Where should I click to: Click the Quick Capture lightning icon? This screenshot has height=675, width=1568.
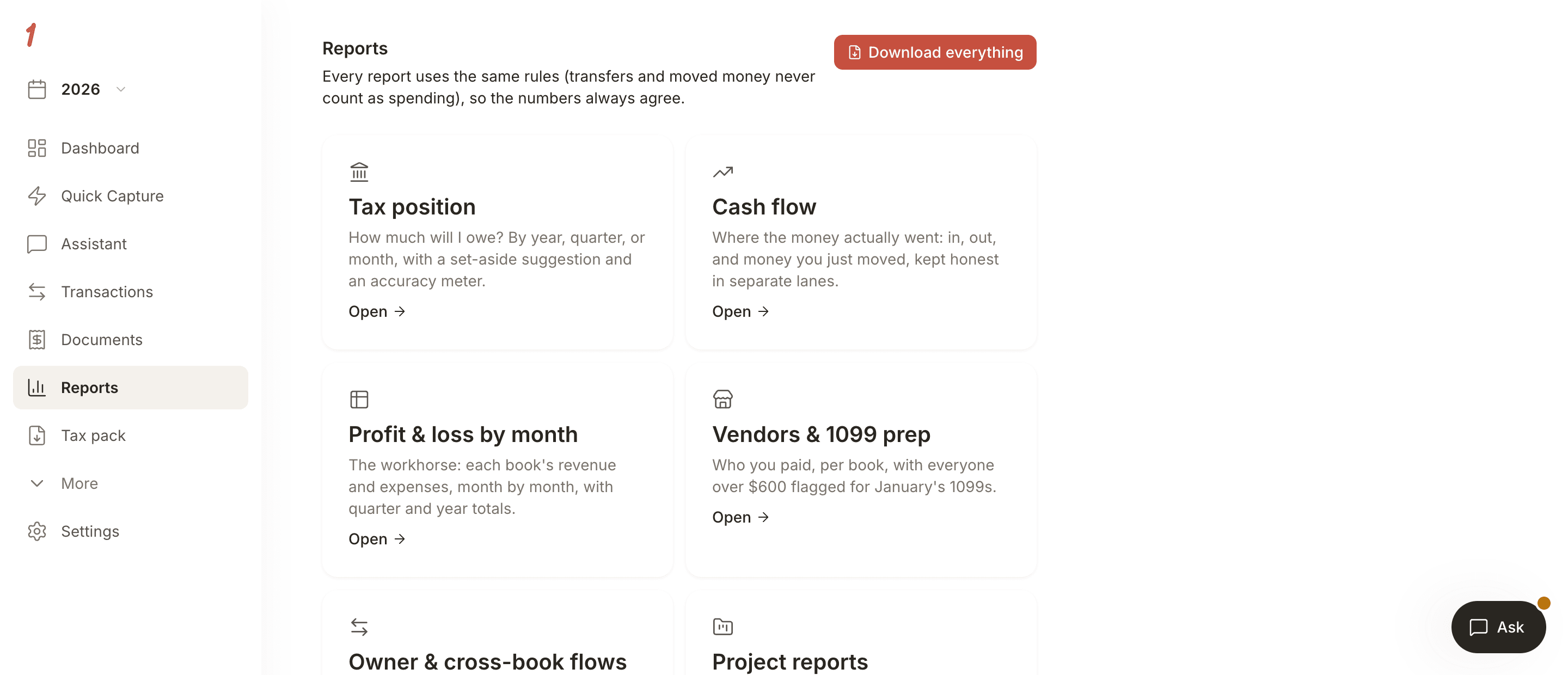click(37, 196)
